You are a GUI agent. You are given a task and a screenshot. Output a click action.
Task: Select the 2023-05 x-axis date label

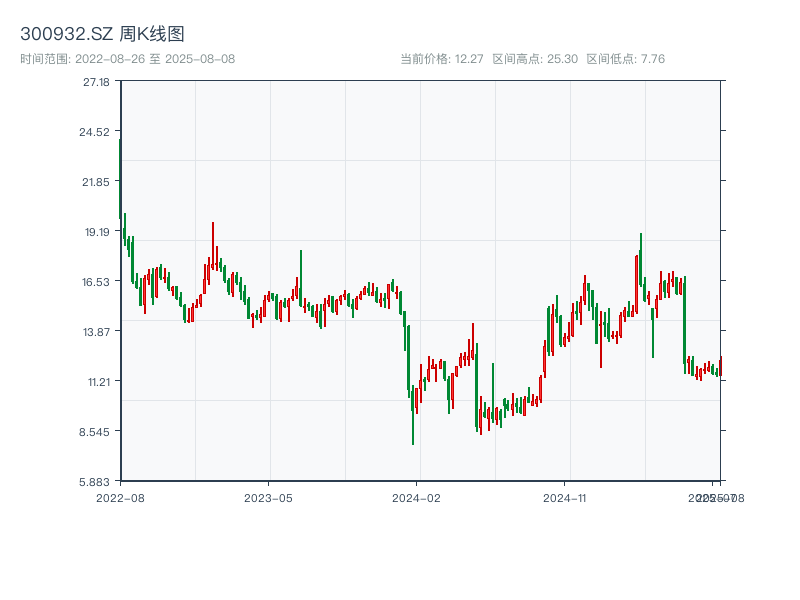269,497
